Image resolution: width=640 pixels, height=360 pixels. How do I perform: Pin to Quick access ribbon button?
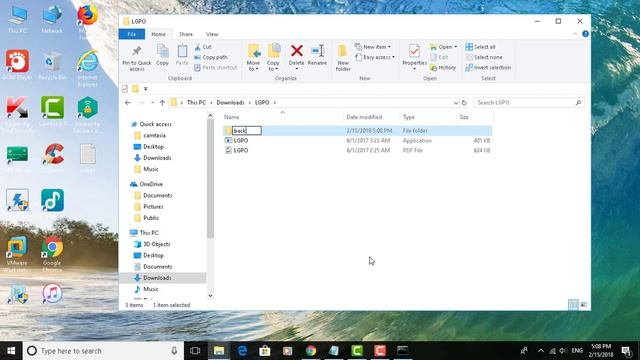pyautogui.click(x=137, y=58)
